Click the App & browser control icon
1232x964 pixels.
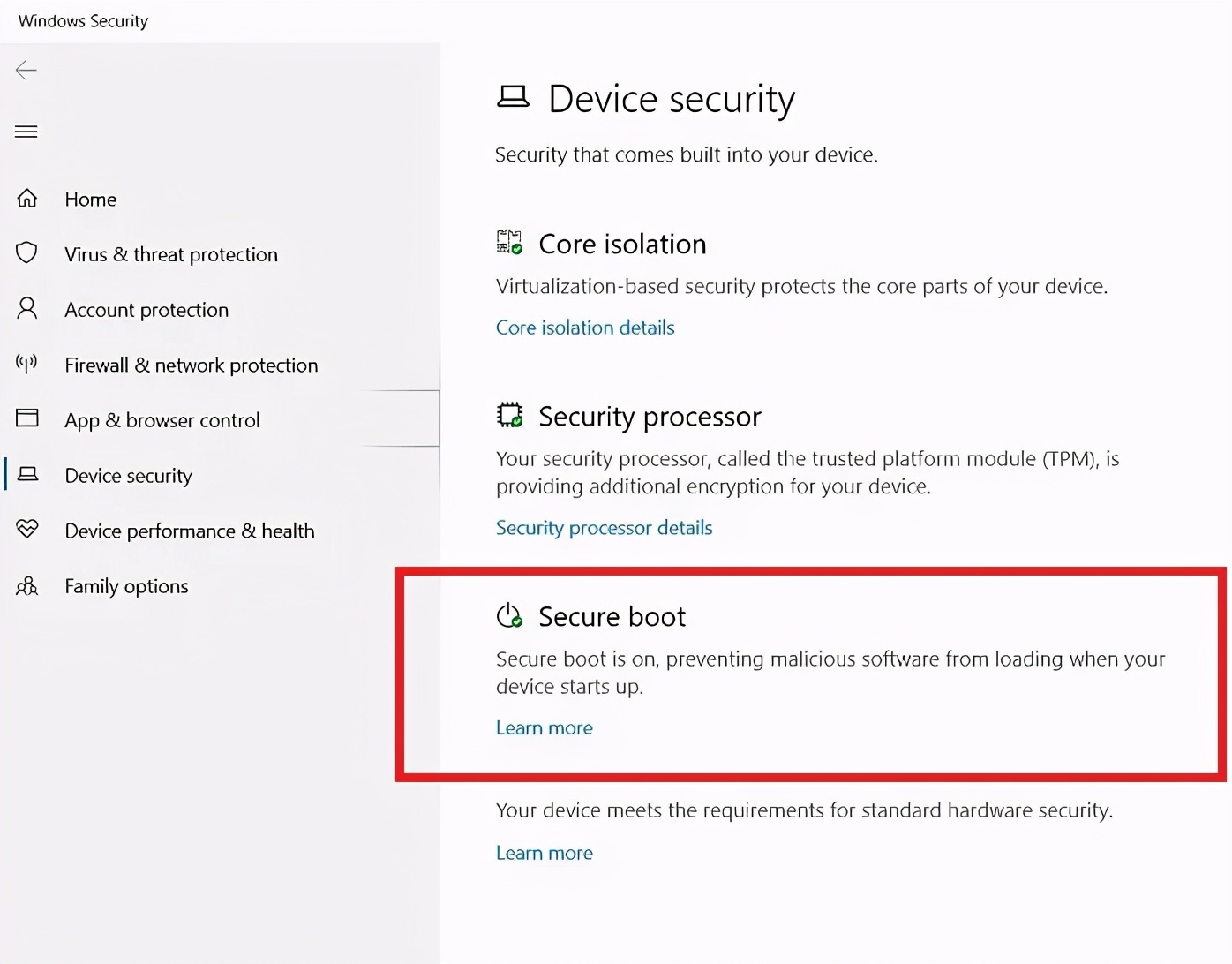click(26, 419)
